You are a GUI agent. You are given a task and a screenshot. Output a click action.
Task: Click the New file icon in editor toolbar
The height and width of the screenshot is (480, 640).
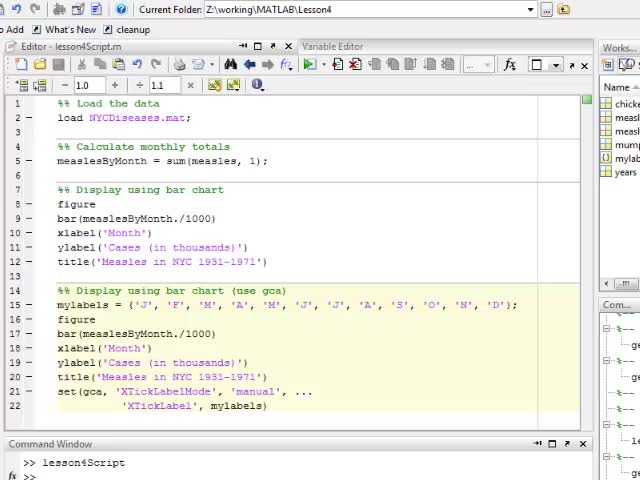point(22,65)
